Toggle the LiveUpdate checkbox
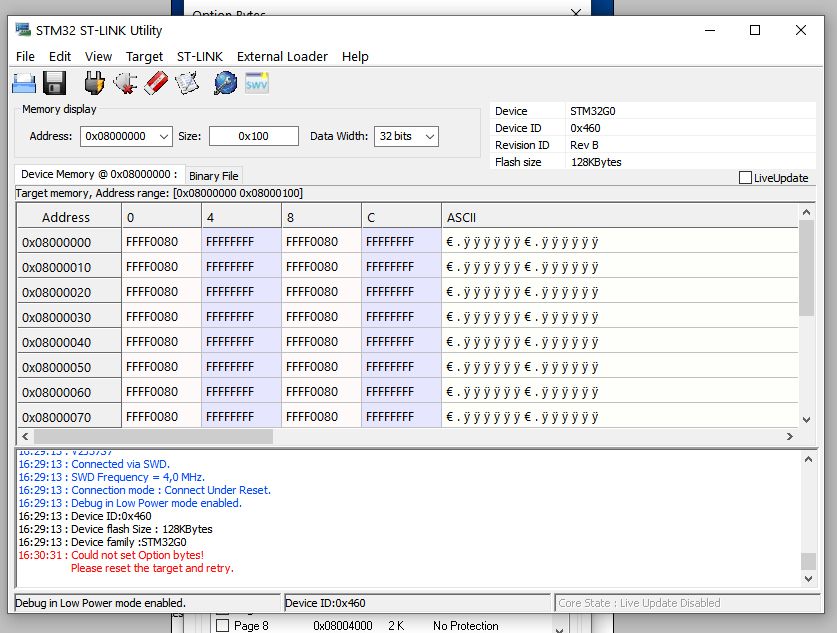Viewport: 837px width, 633px height. [x=745, y=178]
